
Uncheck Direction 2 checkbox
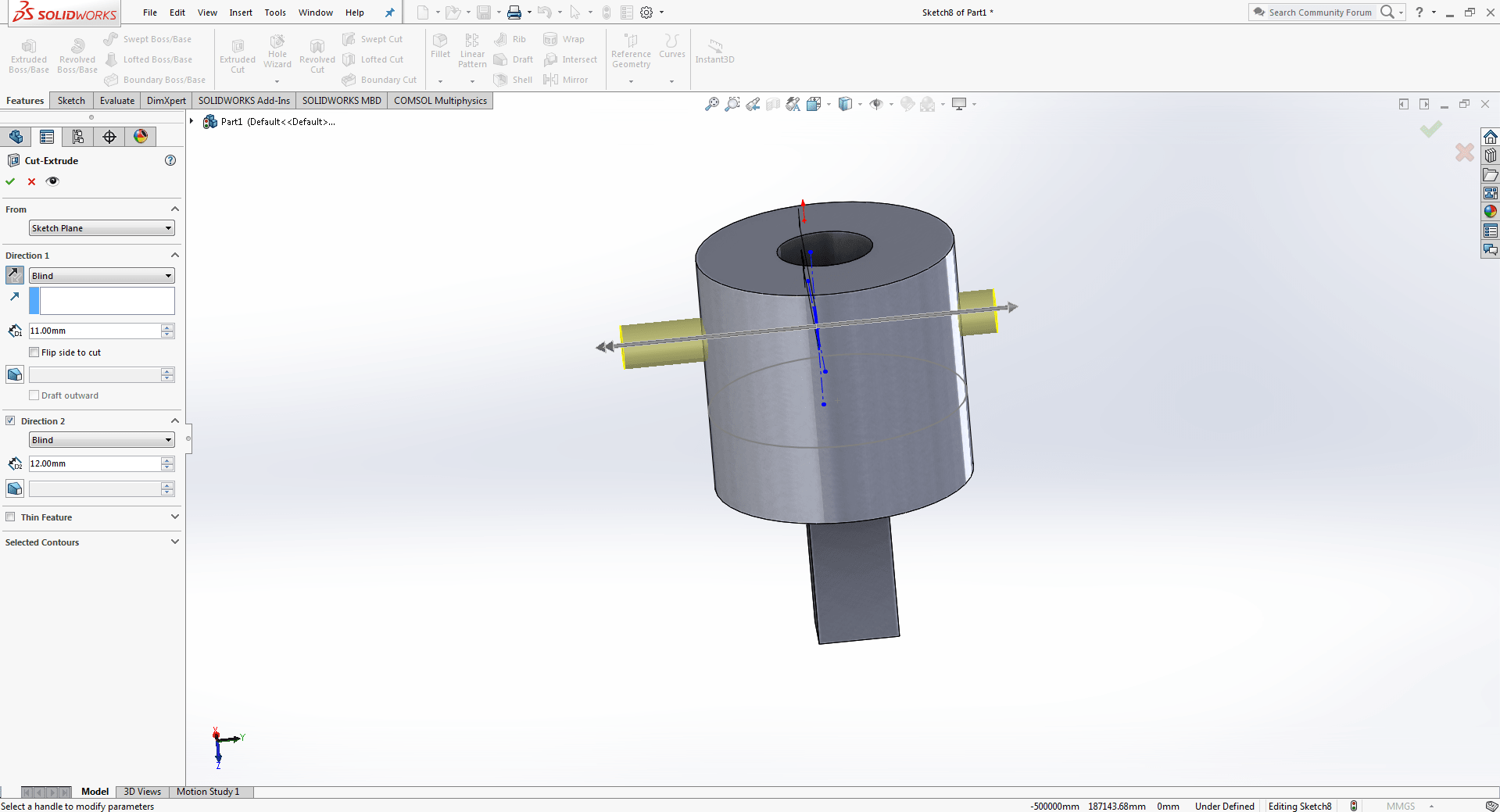pos(10,420)
